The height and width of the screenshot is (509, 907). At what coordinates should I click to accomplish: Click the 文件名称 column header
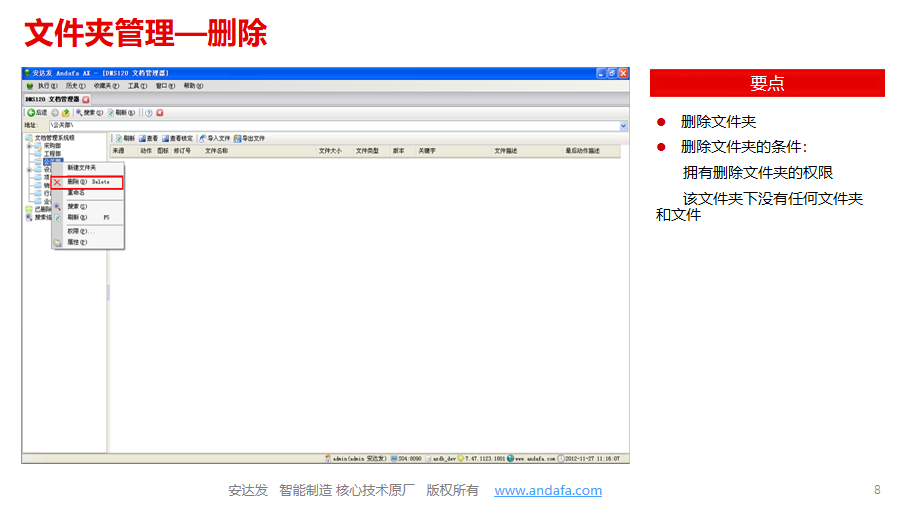216,151
